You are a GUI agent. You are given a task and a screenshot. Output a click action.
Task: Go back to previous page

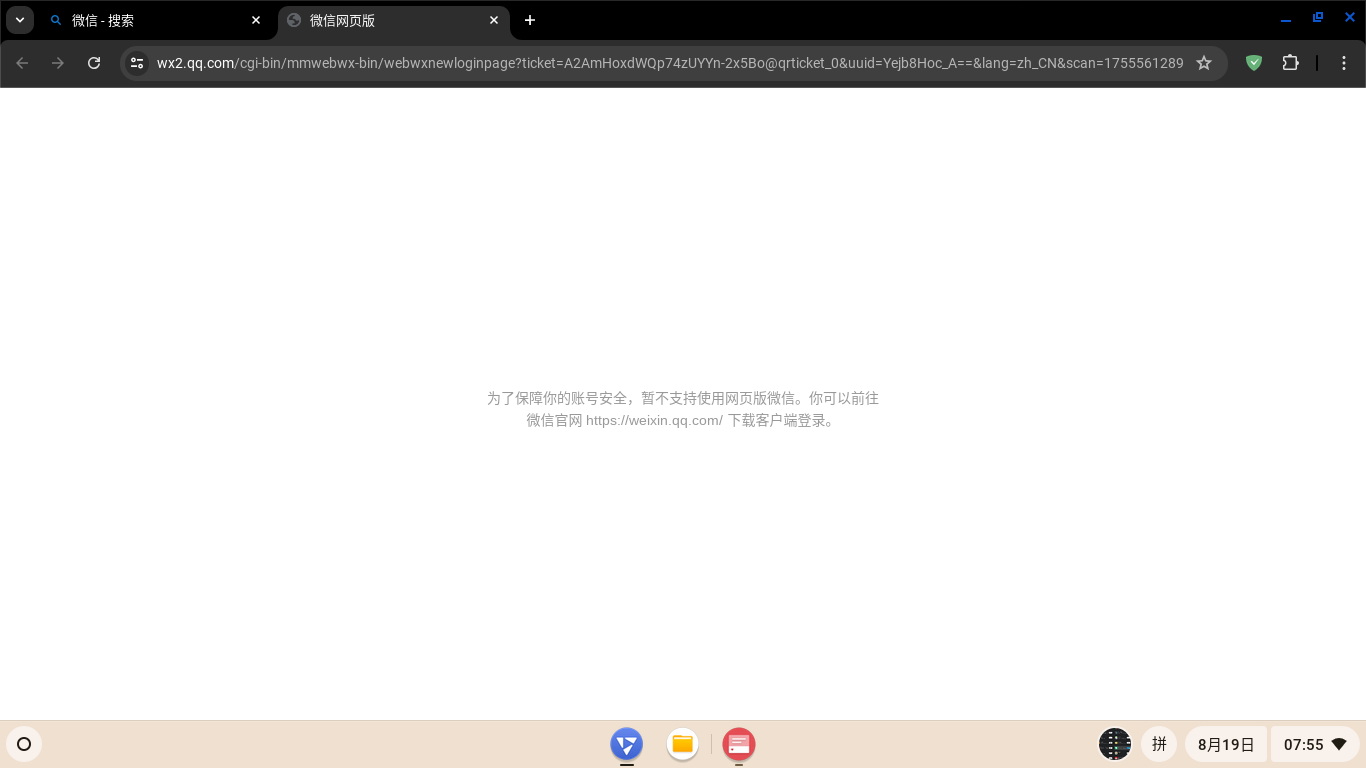(22, 63)
